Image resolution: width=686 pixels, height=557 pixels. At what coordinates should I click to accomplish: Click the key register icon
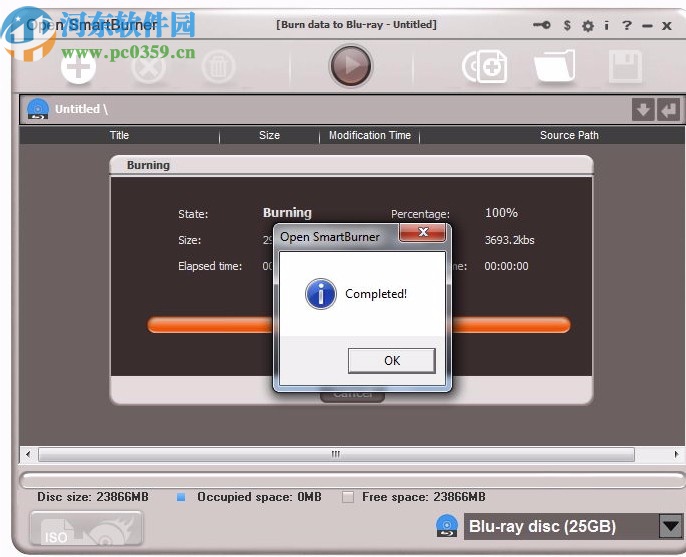tap(542, 25)
